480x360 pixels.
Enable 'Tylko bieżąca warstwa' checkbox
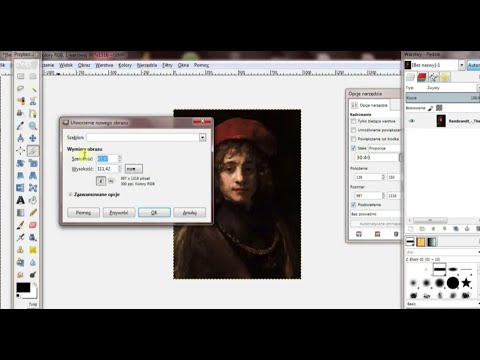tap(353, 121)
